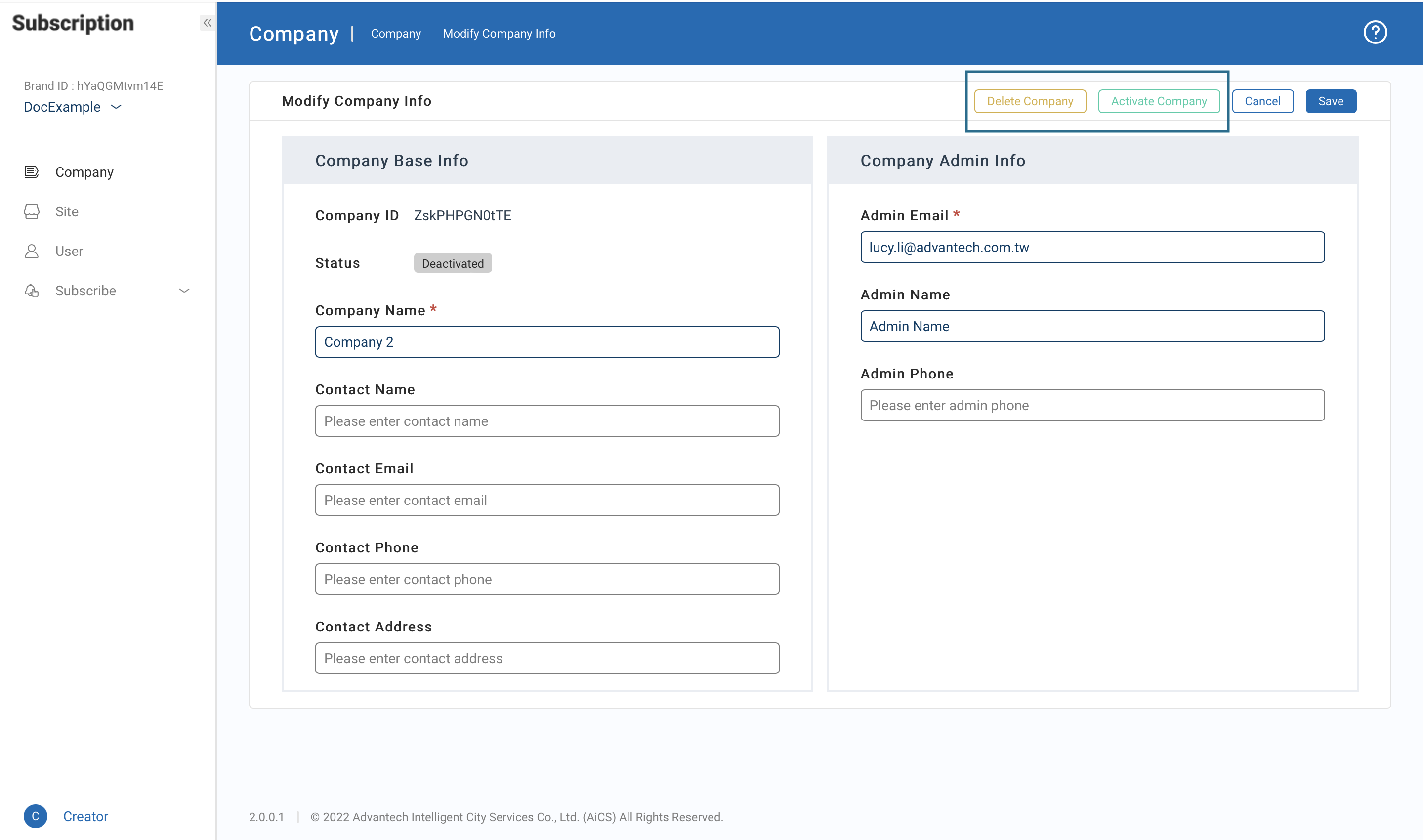Image resolution: width=1423 pixels, height=840 pixels.
Task: Collapse the sidebar with double-chevron icon
Action: click(207, 23)
